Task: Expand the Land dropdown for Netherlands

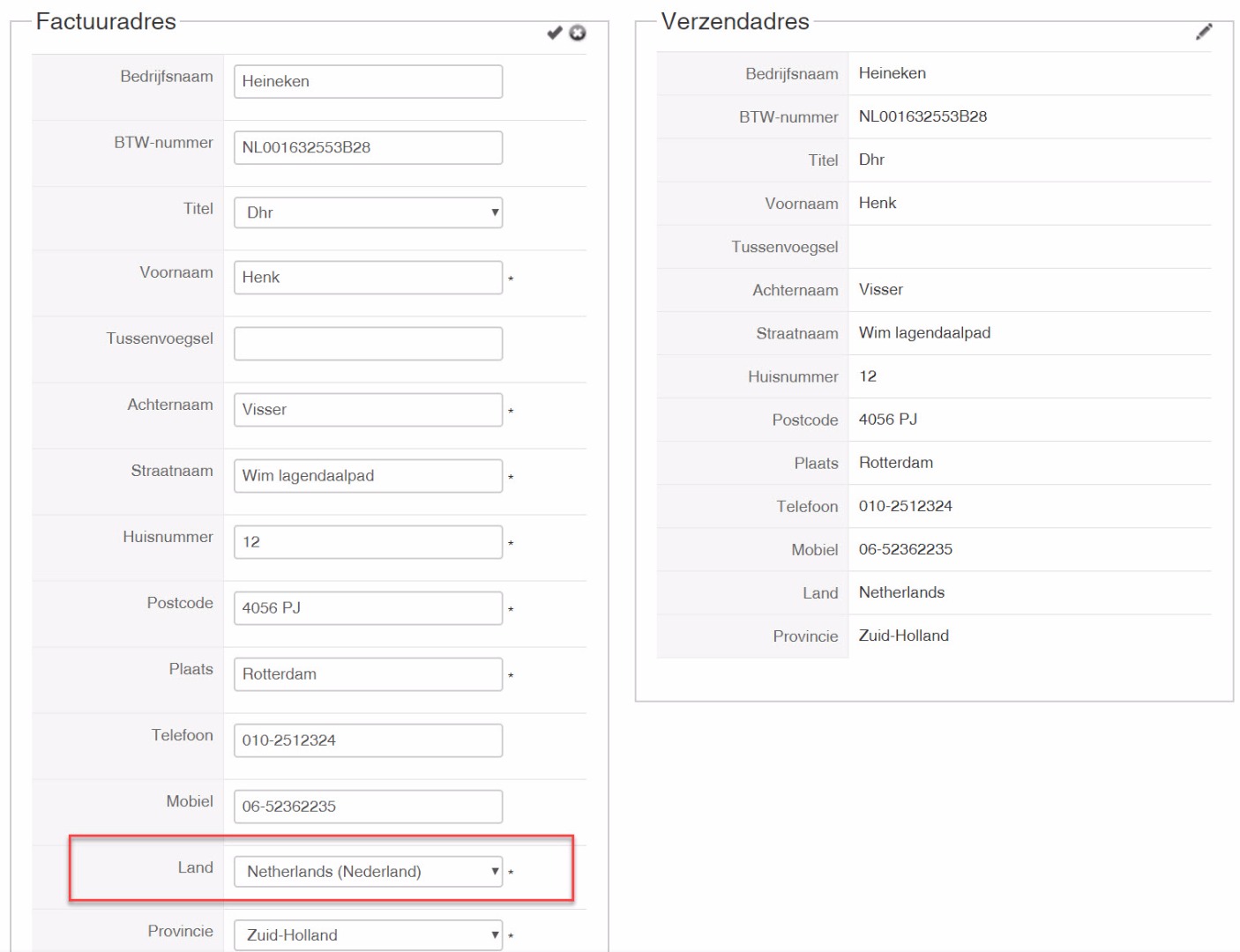Action: [368, 872]
